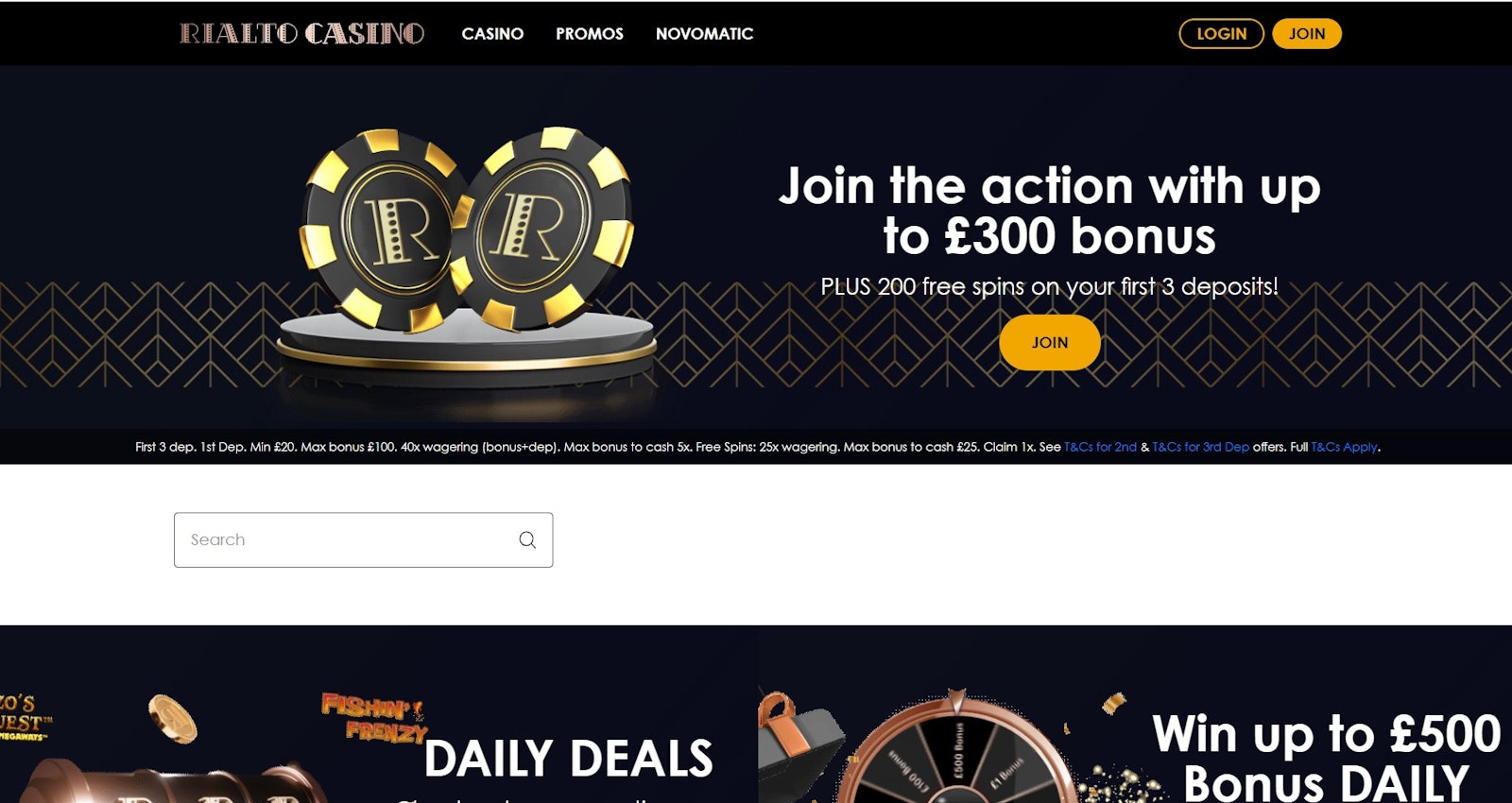Click the gift box beside the wheel
The image size is (1512, 803).
(x=799, y=748)
